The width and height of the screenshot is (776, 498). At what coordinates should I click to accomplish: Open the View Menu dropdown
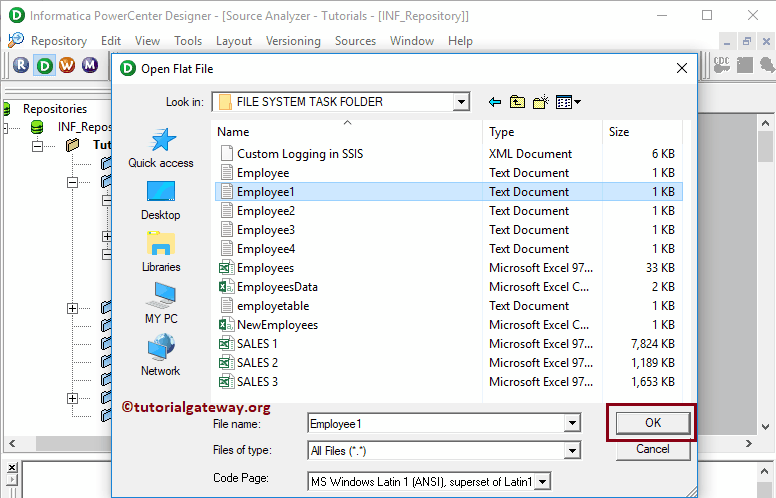pos(568,102)
